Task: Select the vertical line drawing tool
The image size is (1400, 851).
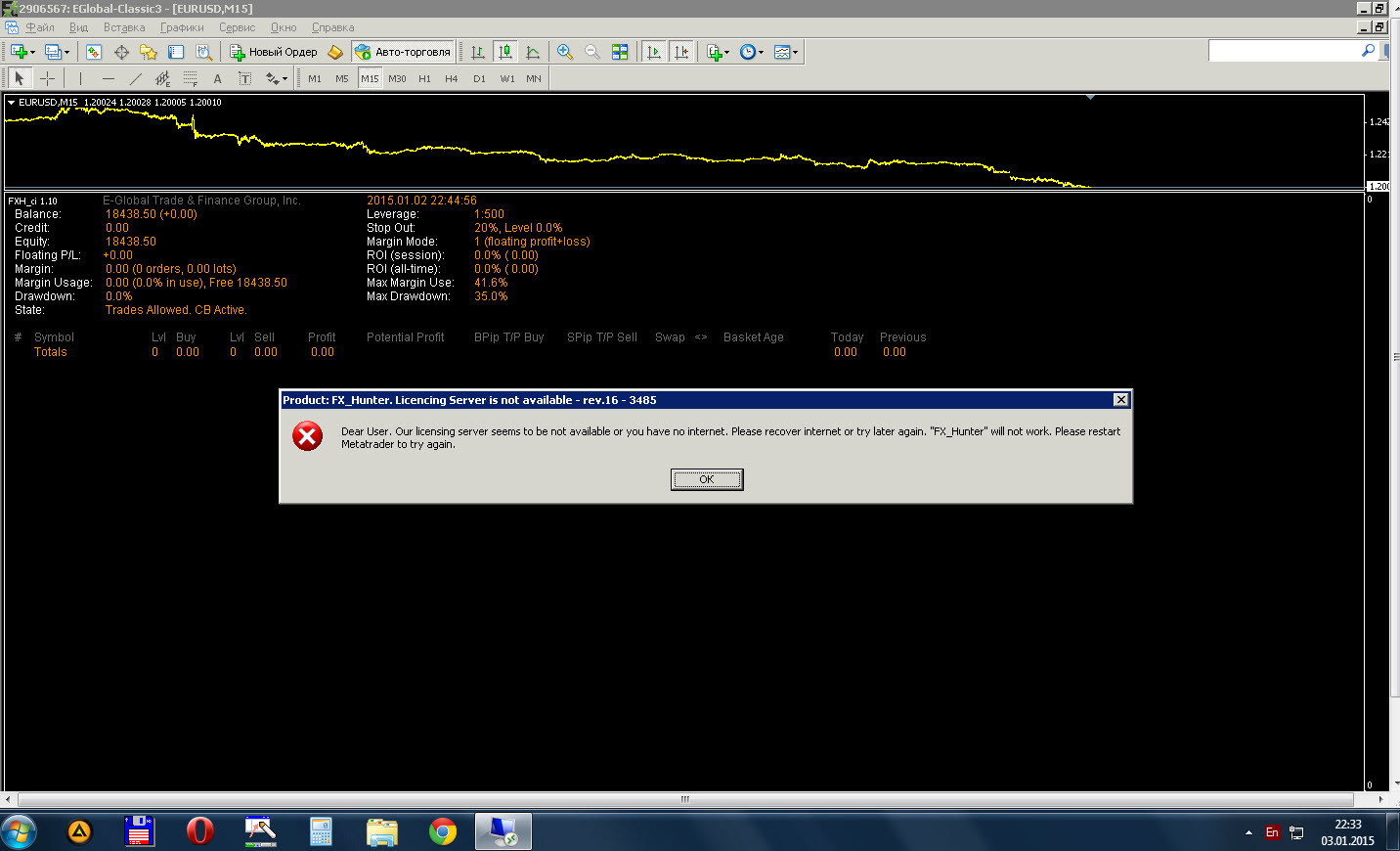Action: (80, 78)
